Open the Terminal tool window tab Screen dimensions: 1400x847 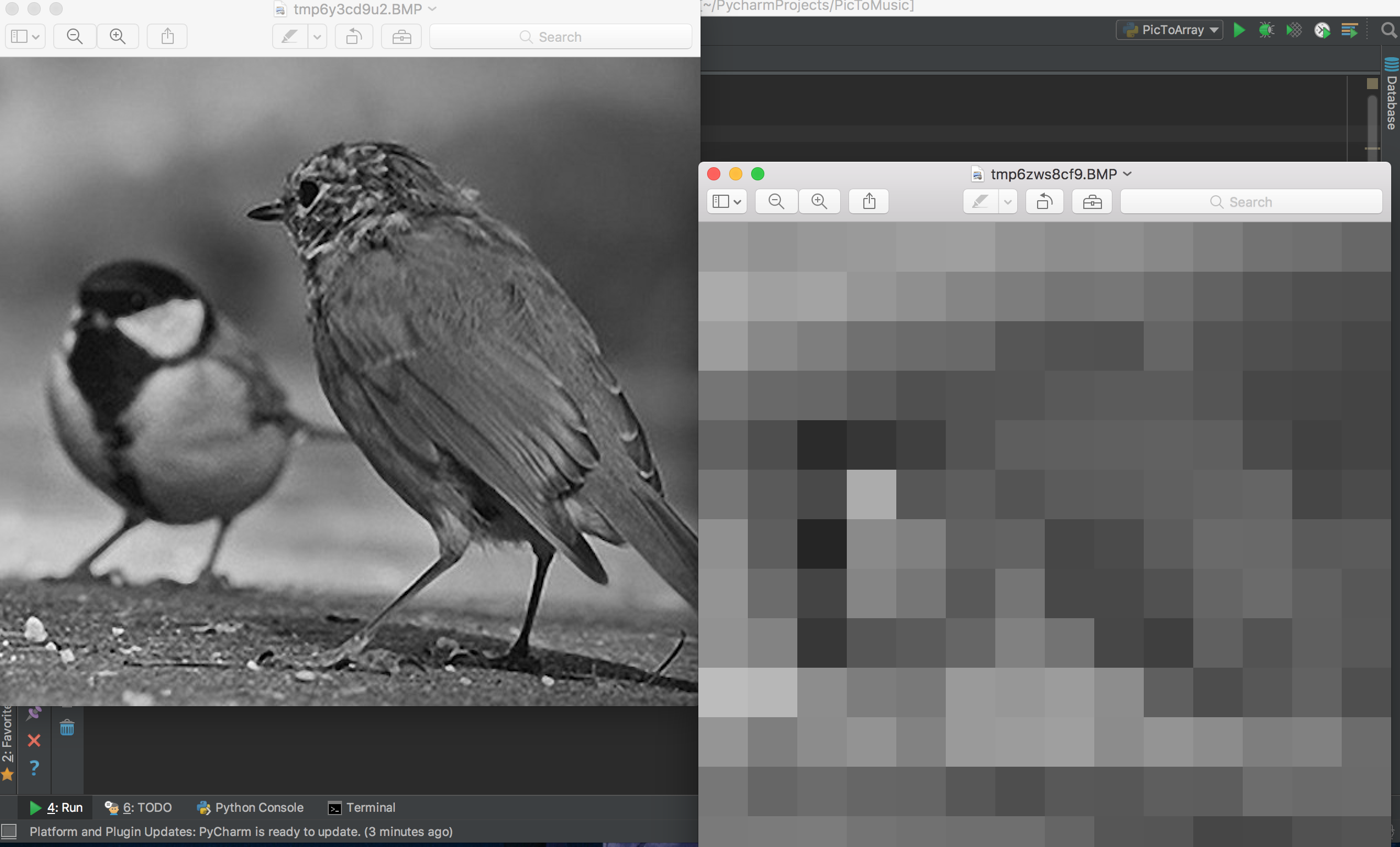click(x=362, y=807)
